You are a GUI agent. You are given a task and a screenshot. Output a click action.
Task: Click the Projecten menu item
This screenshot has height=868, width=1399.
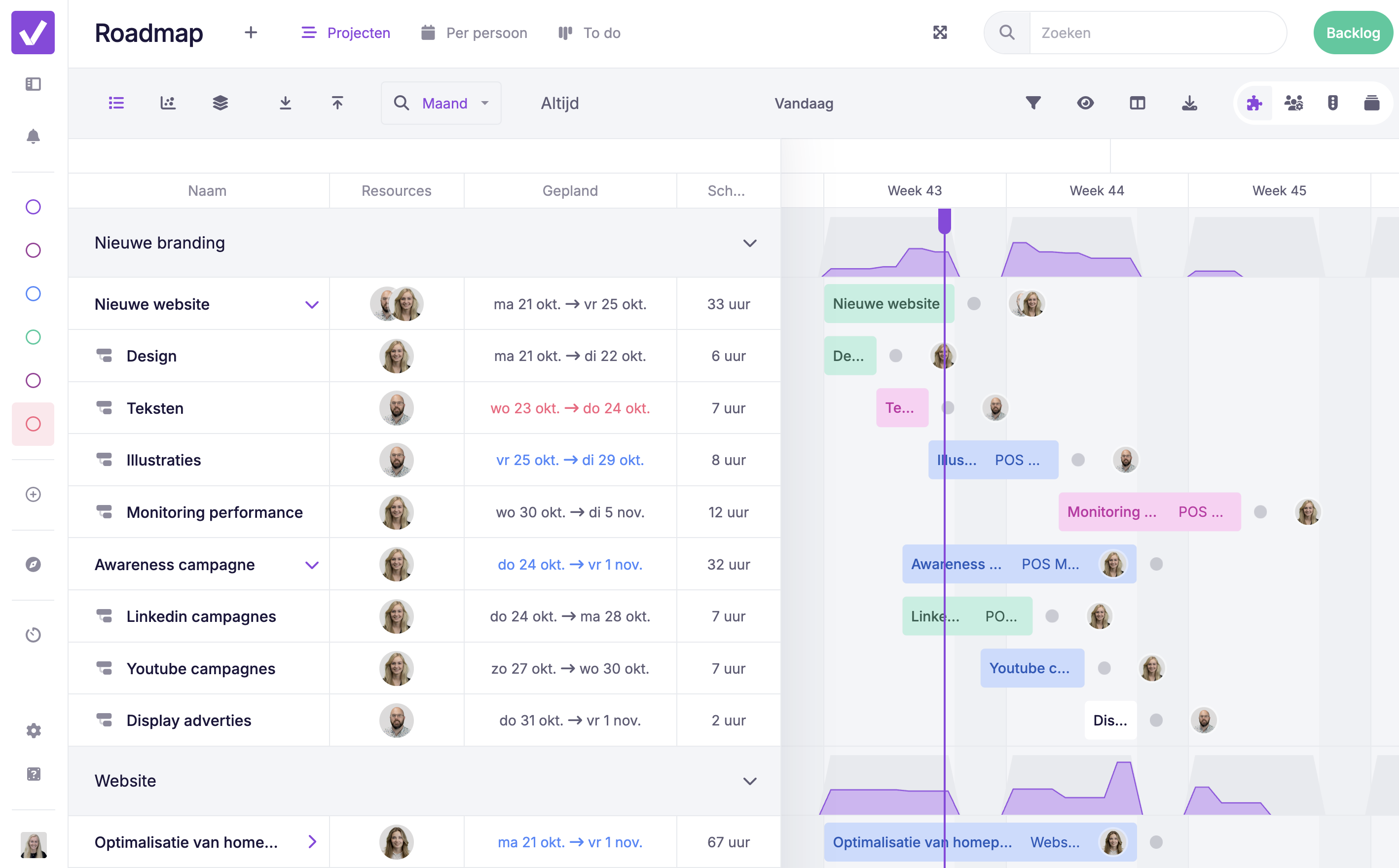pos(345,33)
